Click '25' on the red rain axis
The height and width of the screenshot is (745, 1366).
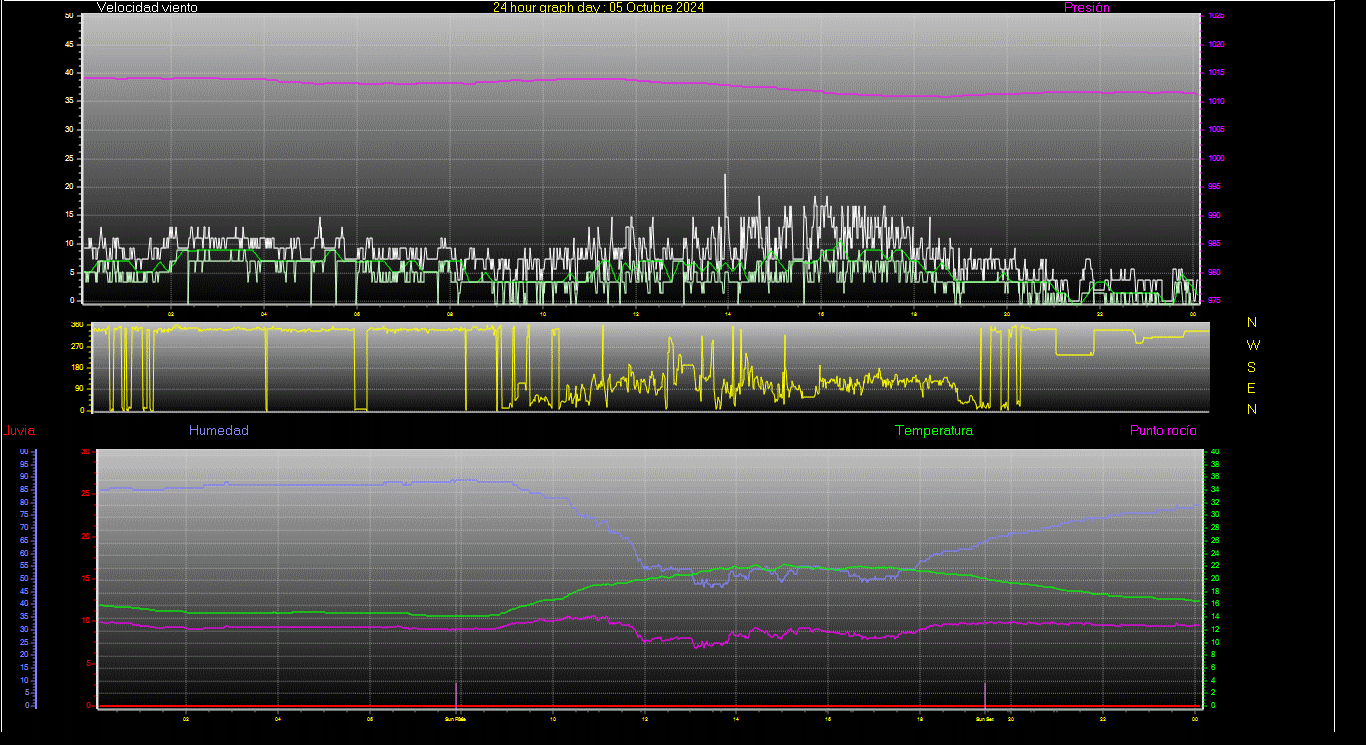(86, 493)
